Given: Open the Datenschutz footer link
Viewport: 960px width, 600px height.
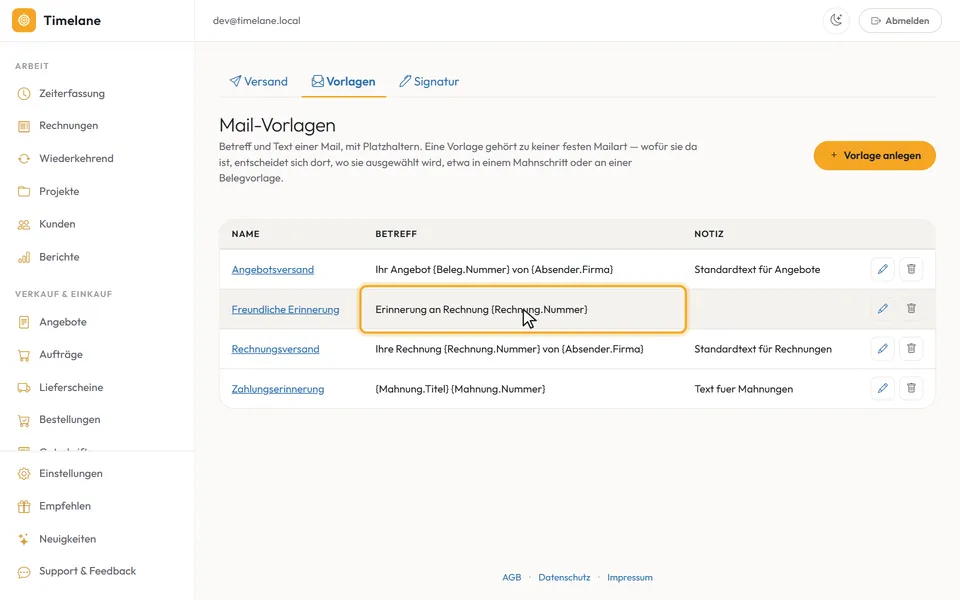Looking at the screenshot, I should point(564,577).
